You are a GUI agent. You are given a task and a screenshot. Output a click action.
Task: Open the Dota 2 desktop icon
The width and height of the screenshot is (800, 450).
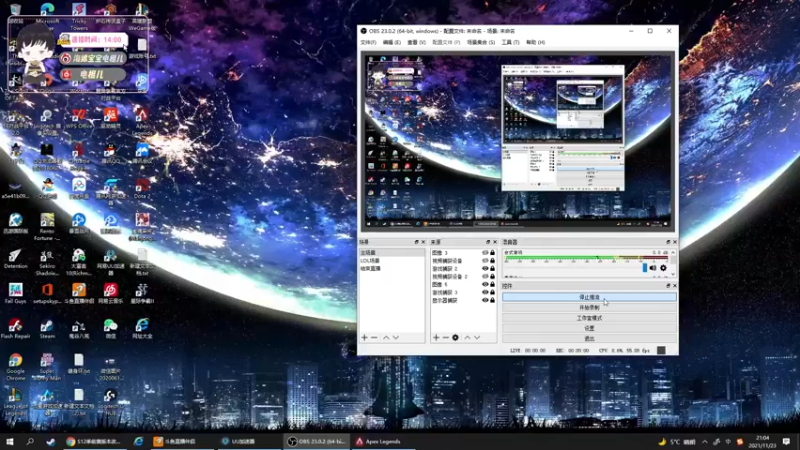[x=142, y=189]
